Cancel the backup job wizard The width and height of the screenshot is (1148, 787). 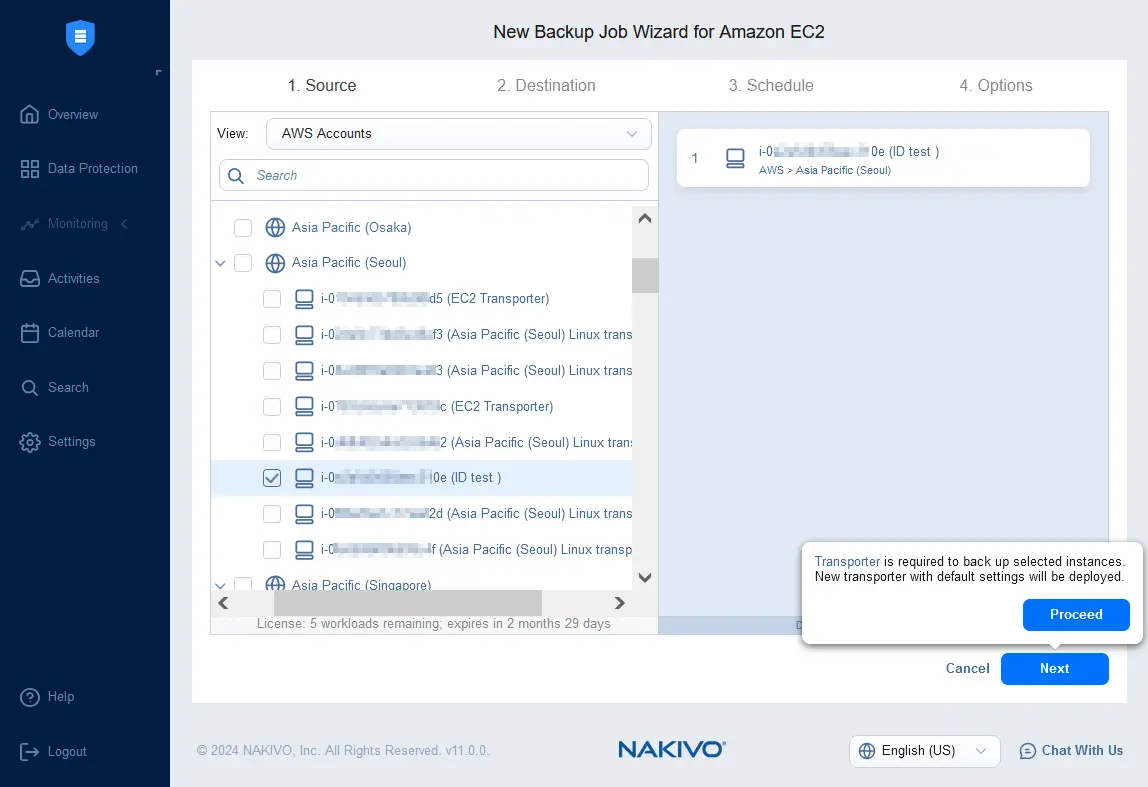[967, 668]
